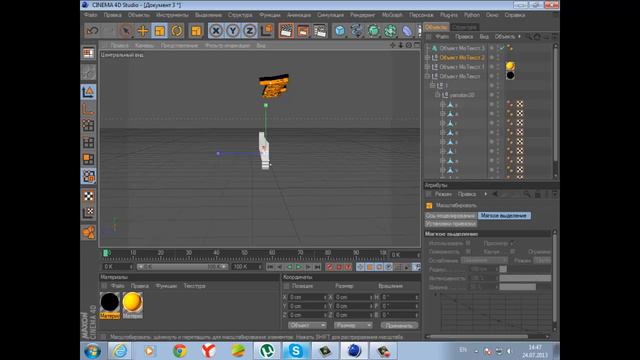
Task: Toggle the X axis lock
Action: pyautogui.click(x=216, y=31)
